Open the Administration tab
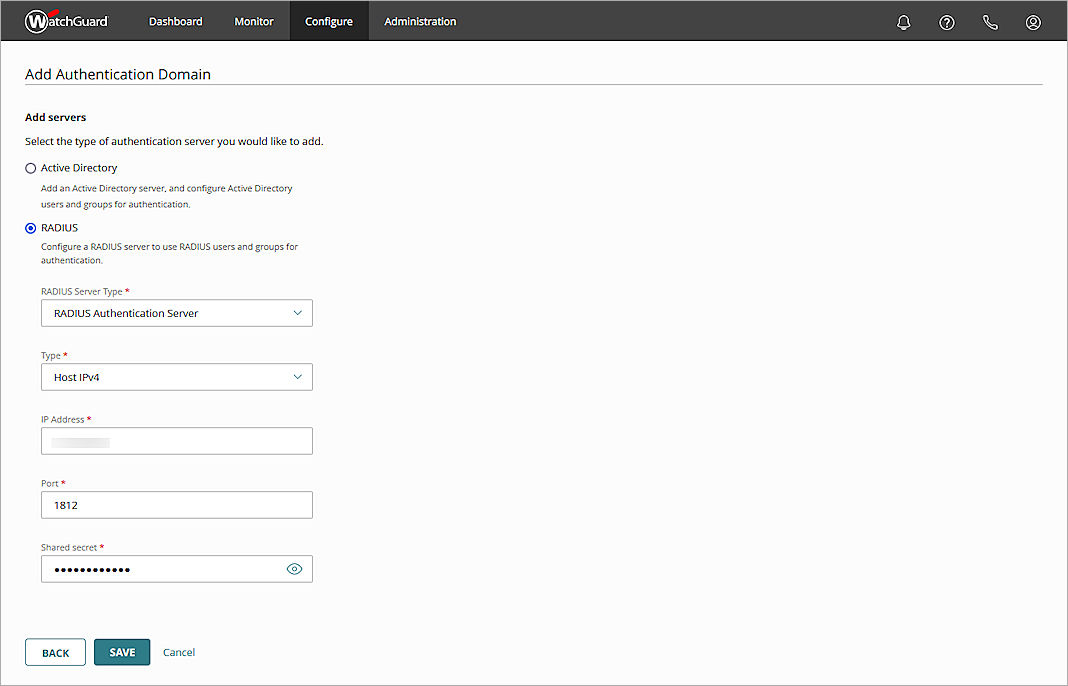This screenshot has height=686, width=1068. click(419, 20)
